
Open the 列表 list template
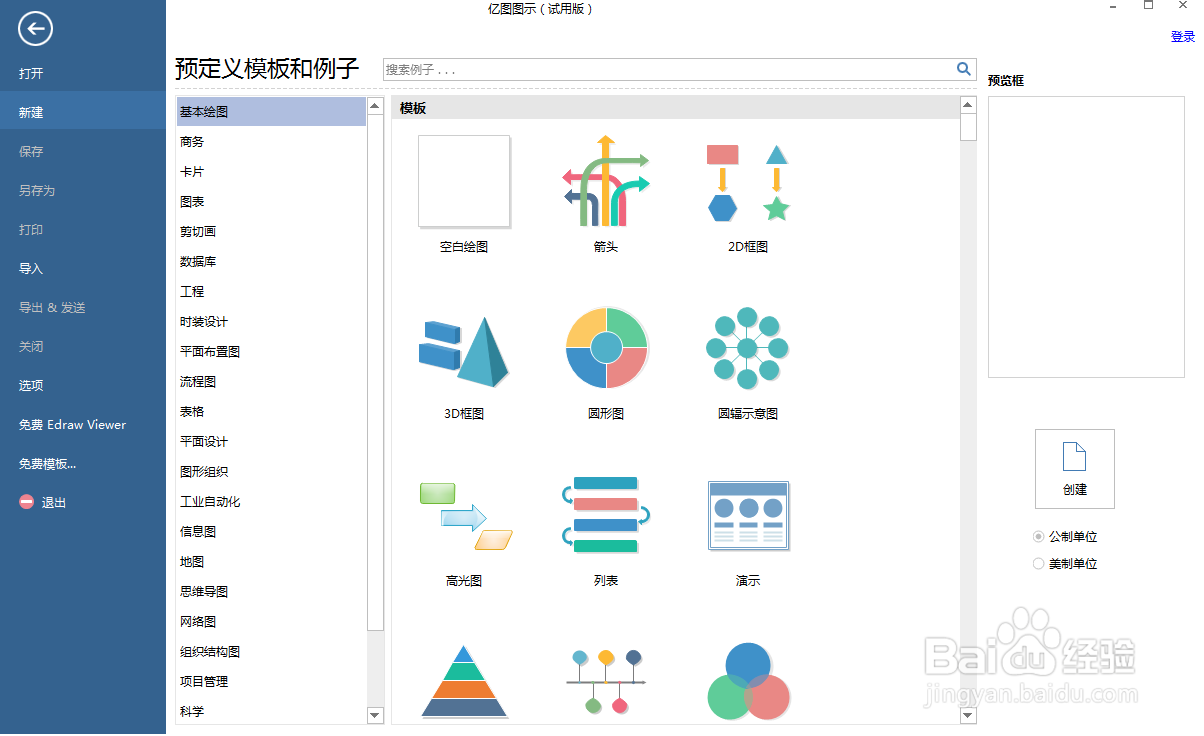[x=605, y=513]
